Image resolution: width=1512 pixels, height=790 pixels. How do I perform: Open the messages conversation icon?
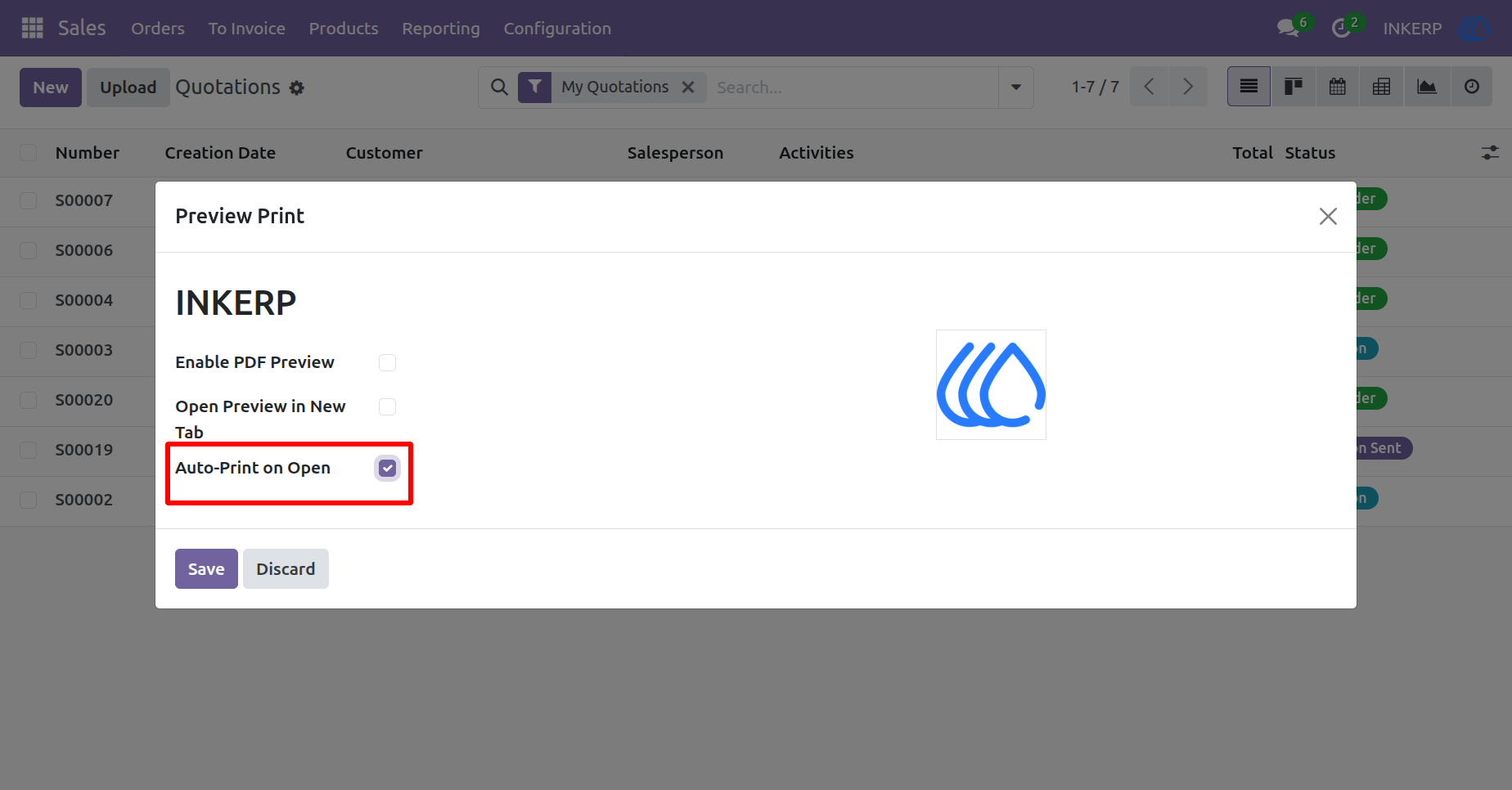(1288, 28)
